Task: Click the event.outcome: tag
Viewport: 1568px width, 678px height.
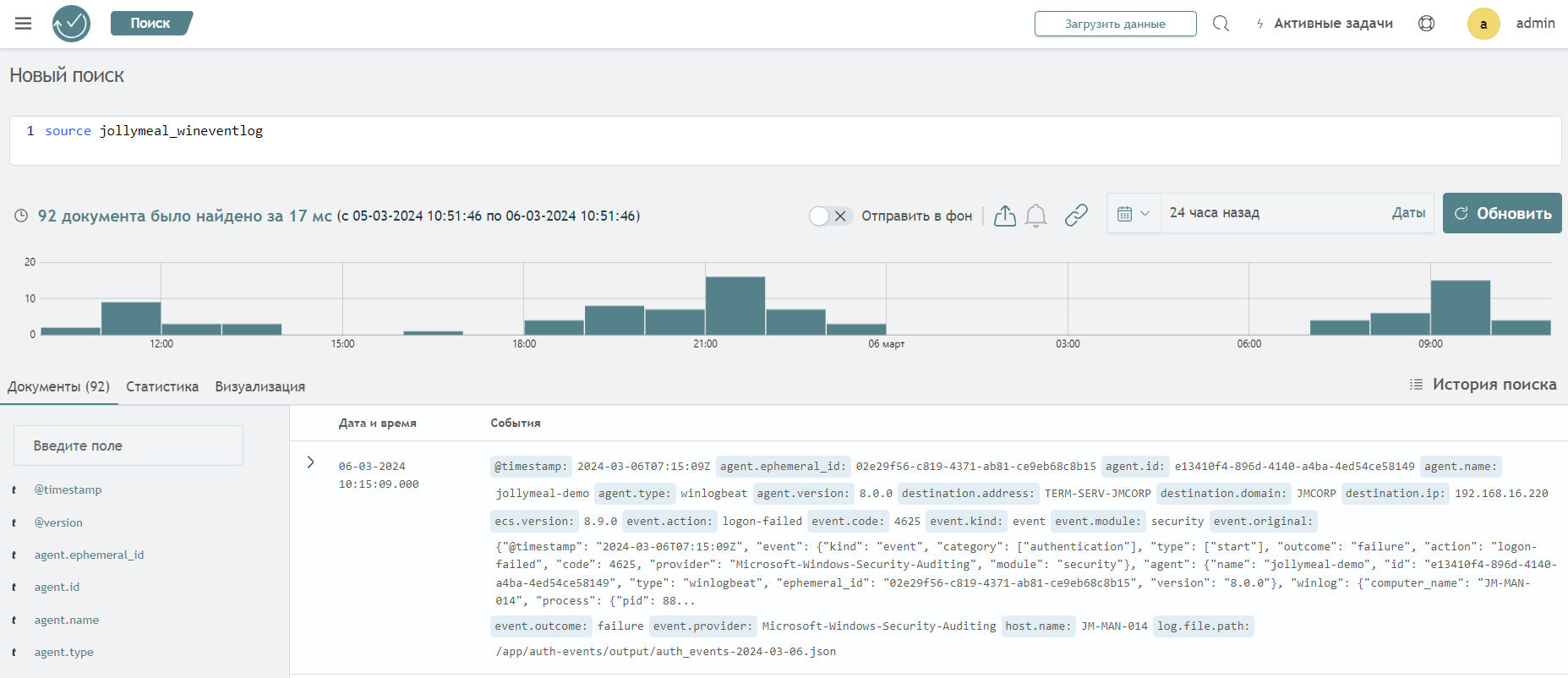Action: pos(541,626)
